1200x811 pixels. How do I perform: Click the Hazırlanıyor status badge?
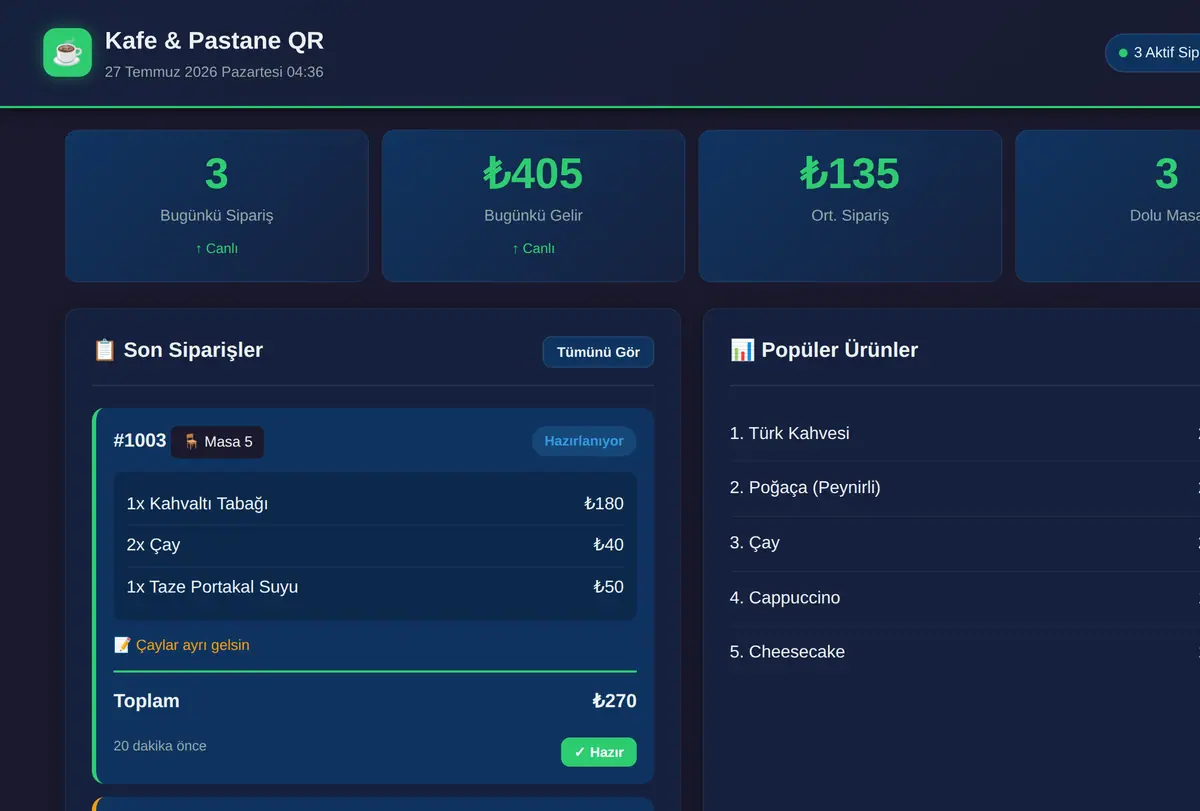click(x=584, y=441)
